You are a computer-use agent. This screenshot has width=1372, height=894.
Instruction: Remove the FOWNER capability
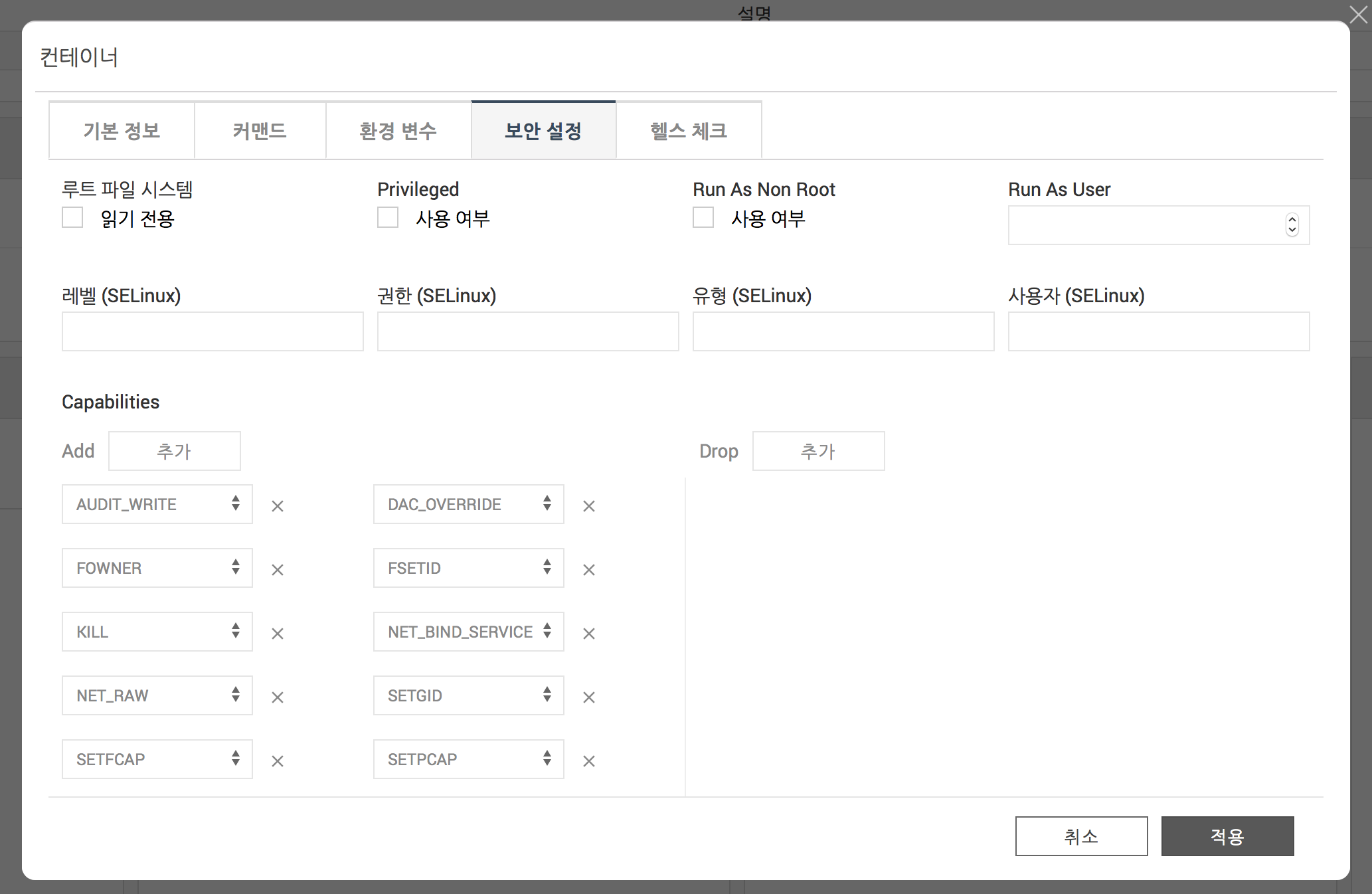pos(278,570)
